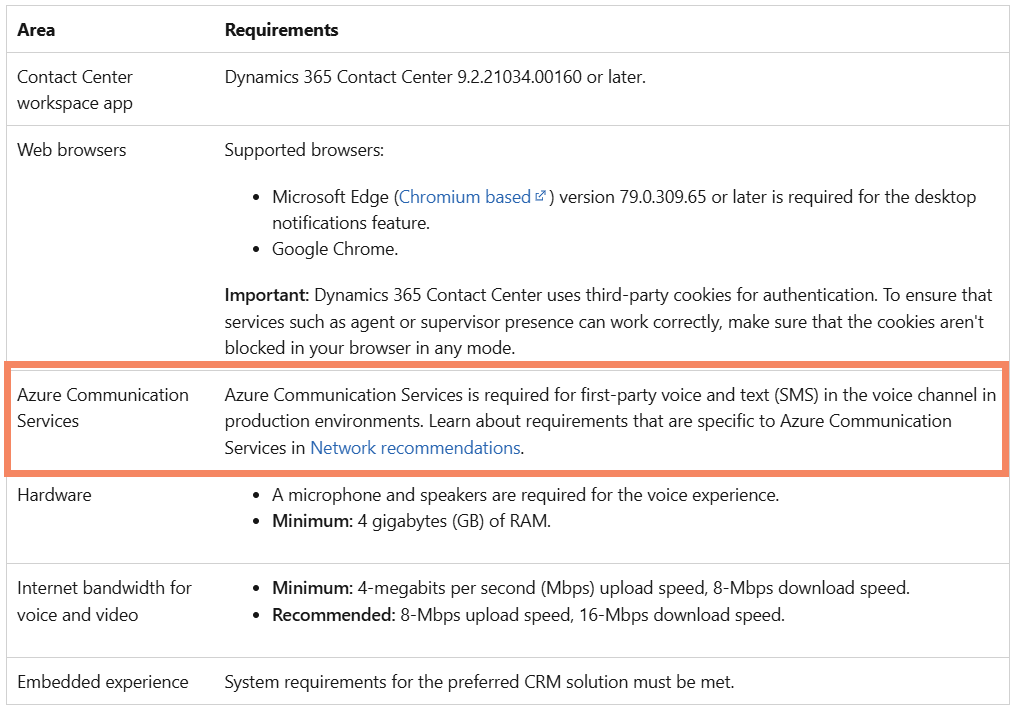Screen dimensions: 1015x711
Task: Select the Hardware row label
Action: (52, 495)
